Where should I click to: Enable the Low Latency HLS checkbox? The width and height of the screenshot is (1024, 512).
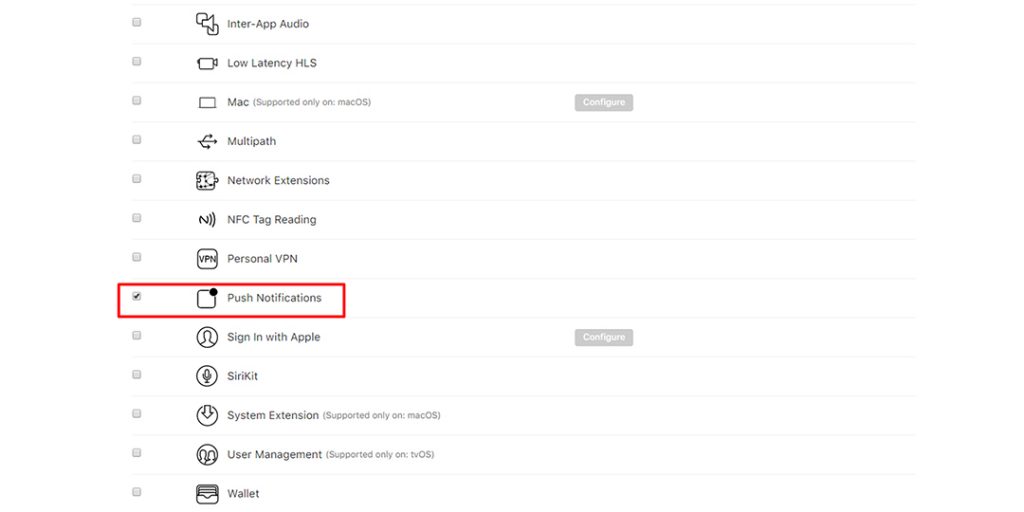point(136,61)
